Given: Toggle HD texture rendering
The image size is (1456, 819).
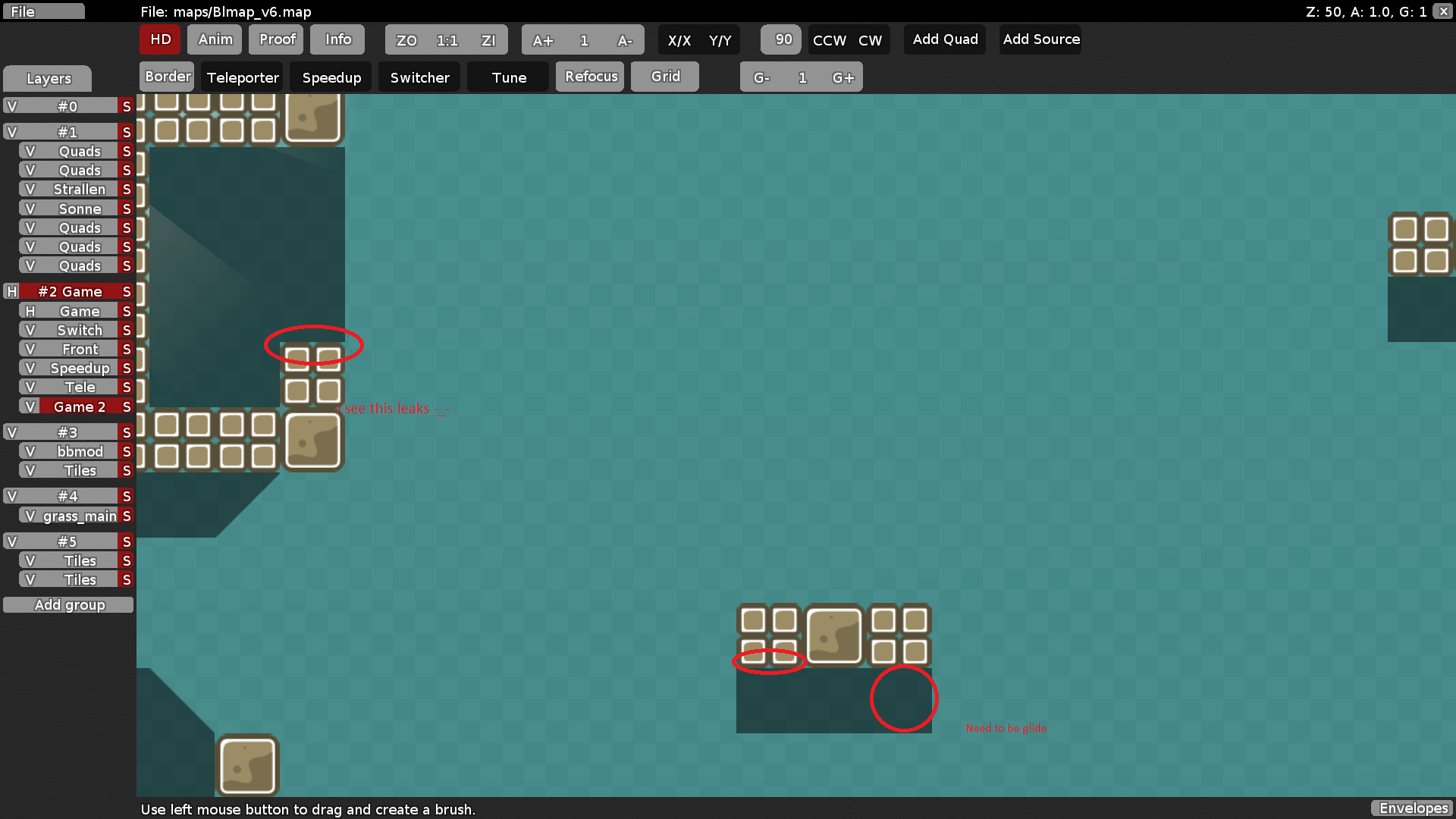Looking at the screenshot, I should 159,39.
